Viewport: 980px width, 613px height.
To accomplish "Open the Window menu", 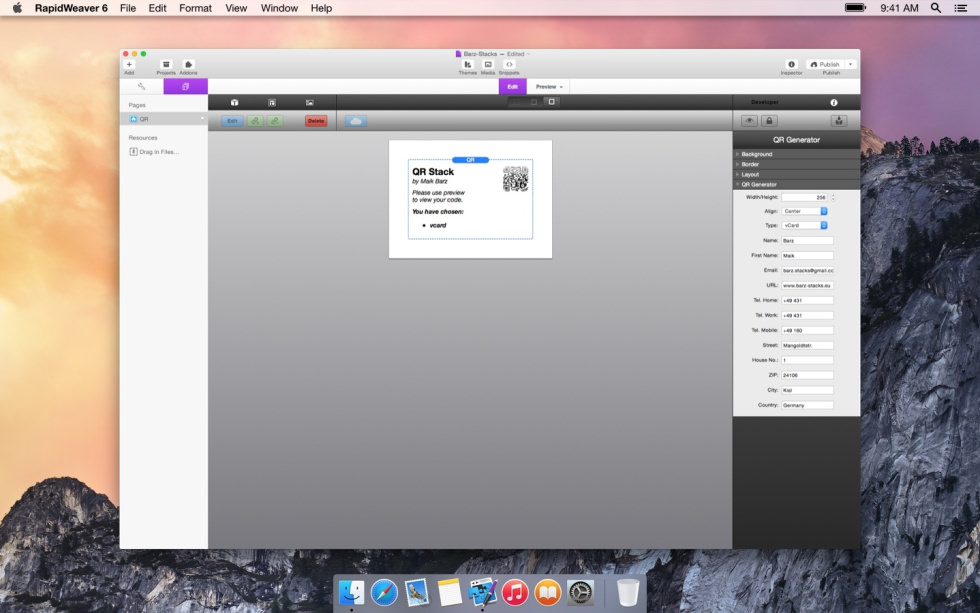I will click(279, 8).
